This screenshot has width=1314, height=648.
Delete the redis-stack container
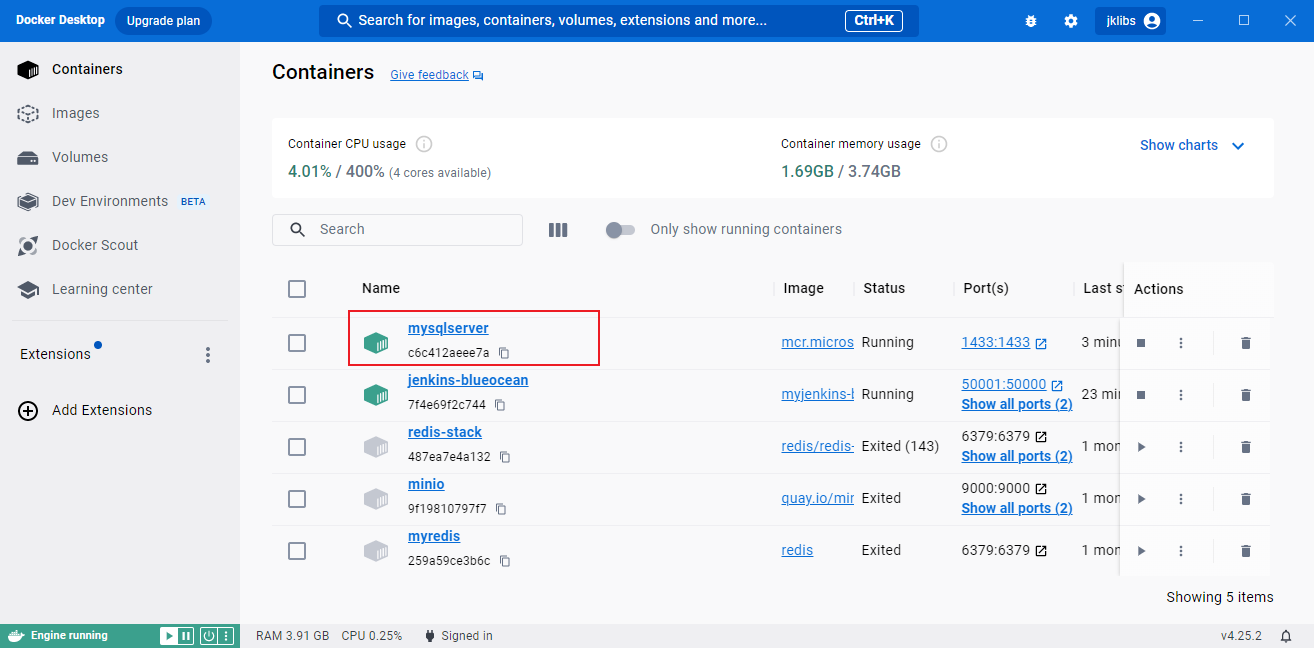tap(1245, 447)
